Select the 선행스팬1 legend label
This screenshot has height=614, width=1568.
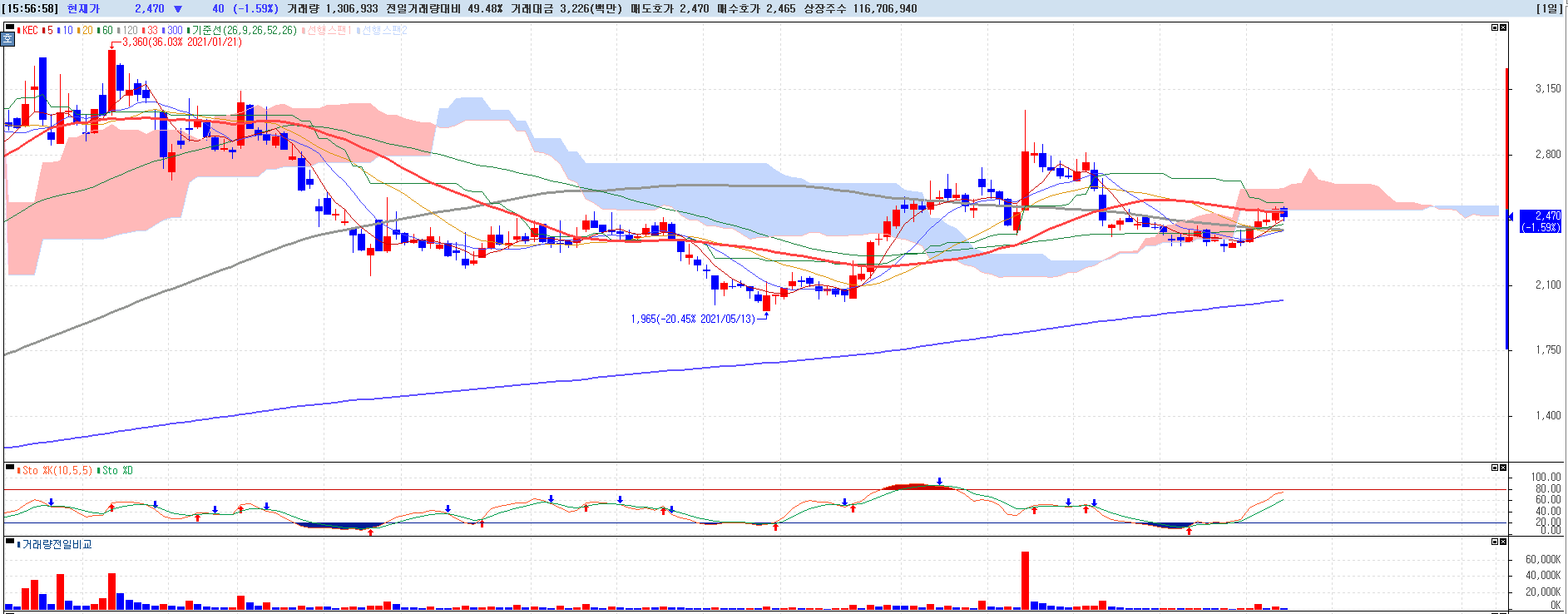(x=328, y=30)
